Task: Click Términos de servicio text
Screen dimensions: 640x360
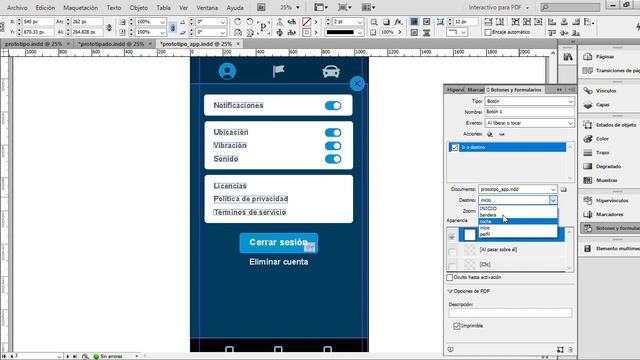Action: click(250, 212)
